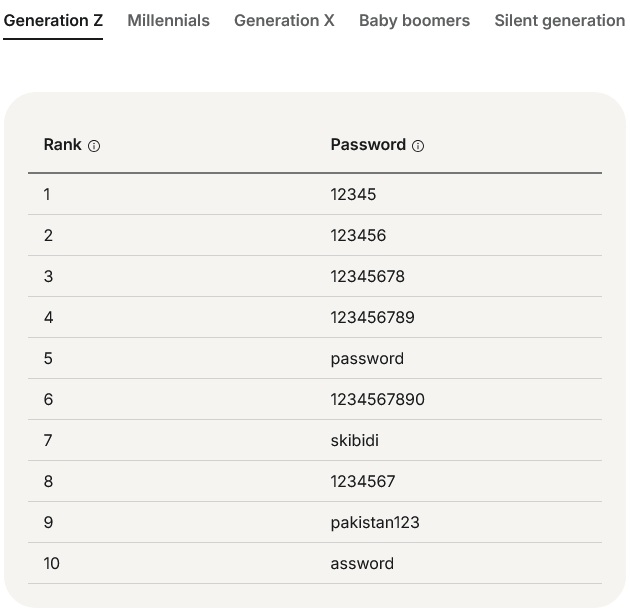The width and height of the screenshot is (630, 612).
Task: Click the Rank column header
Action: point(62,145)
